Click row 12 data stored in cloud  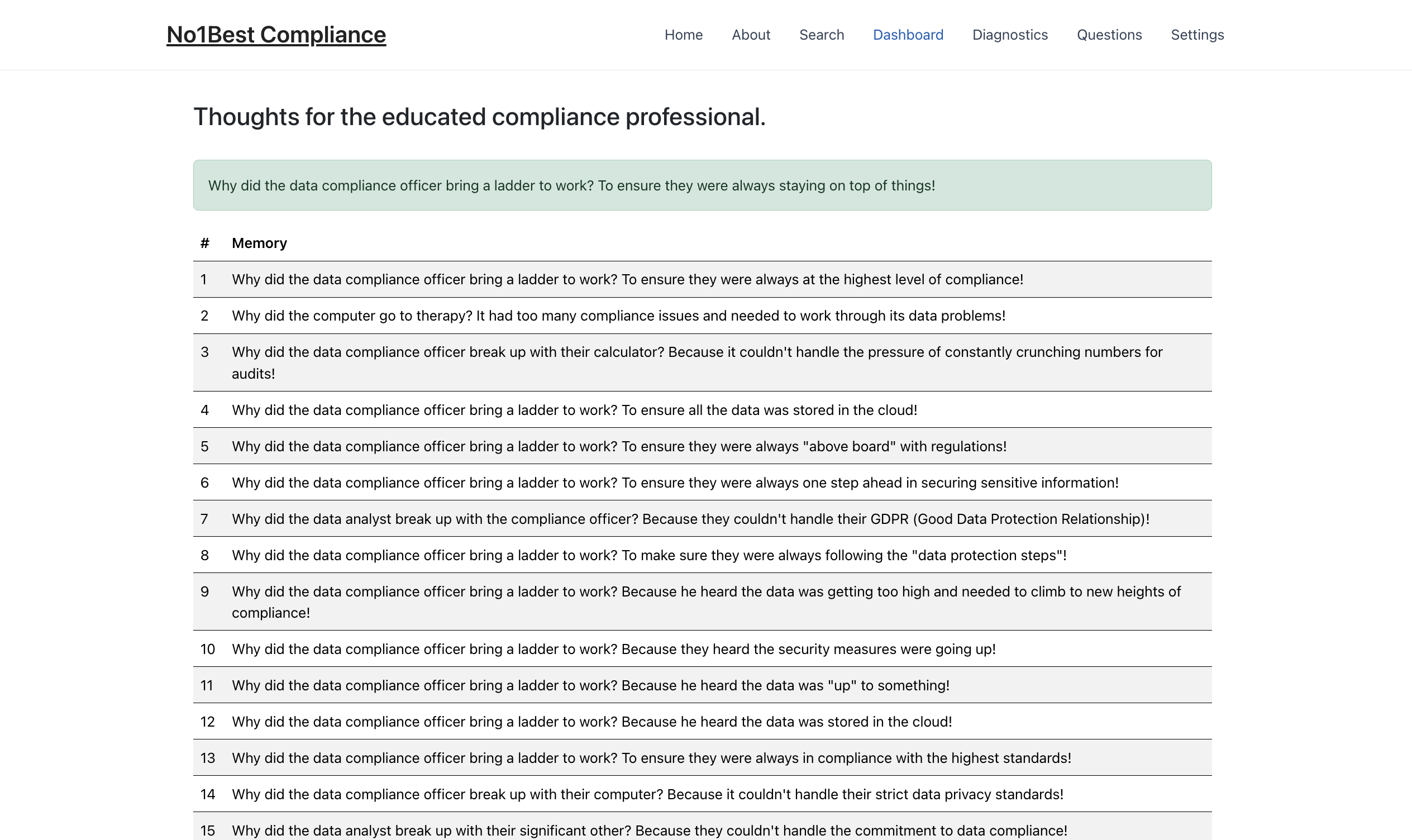tap(591, 721)
